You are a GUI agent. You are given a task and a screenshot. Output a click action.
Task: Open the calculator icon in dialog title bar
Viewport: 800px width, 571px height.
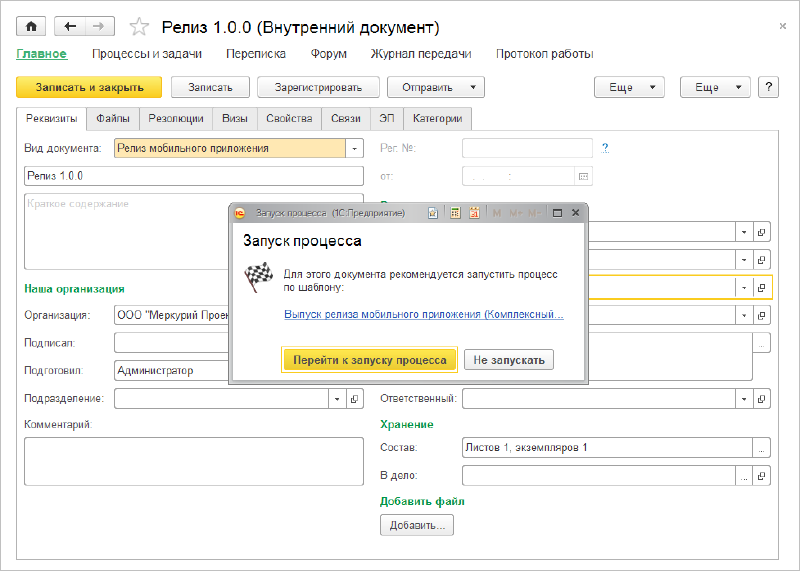coord(454,213)
